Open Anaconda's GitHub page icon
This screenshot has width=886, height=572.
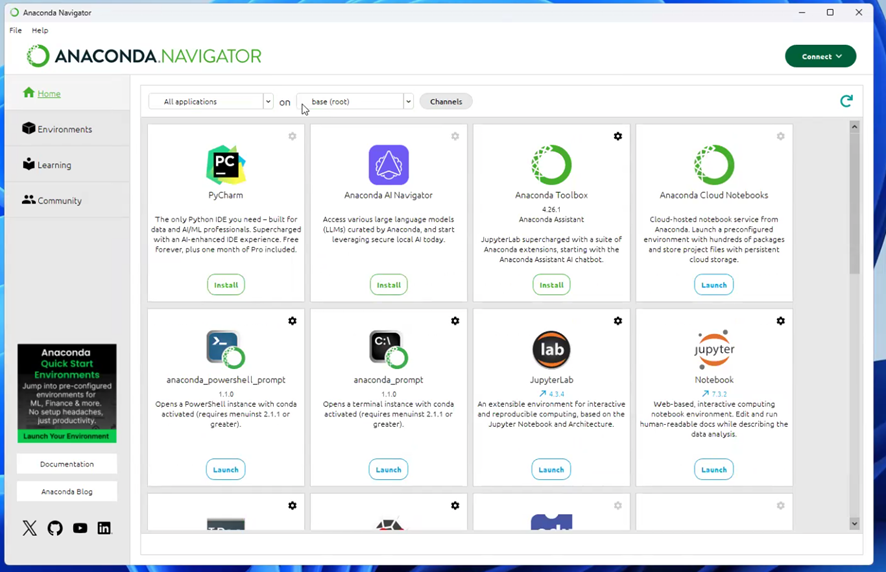tap(55, 528)
